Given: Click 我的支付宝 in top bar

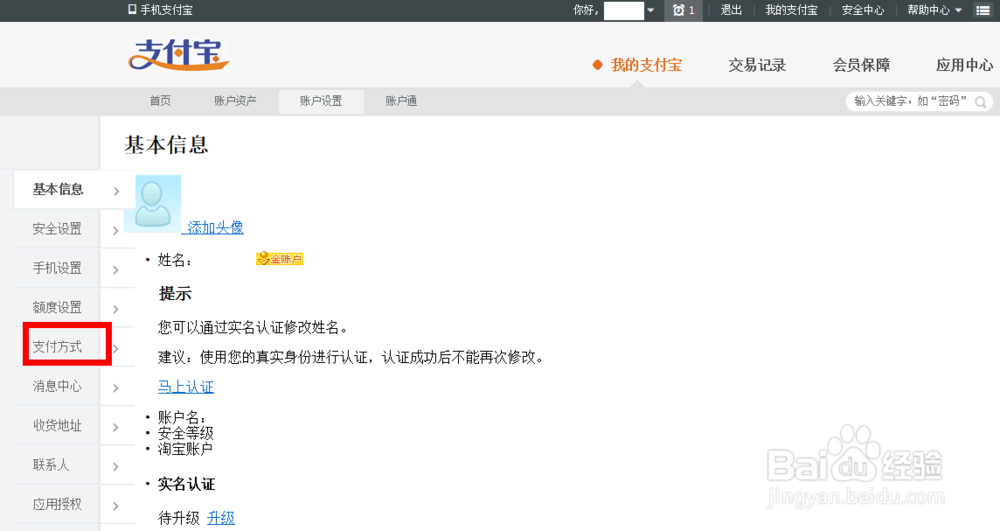Looking at the screenshot, I should [x=791, y=10].
